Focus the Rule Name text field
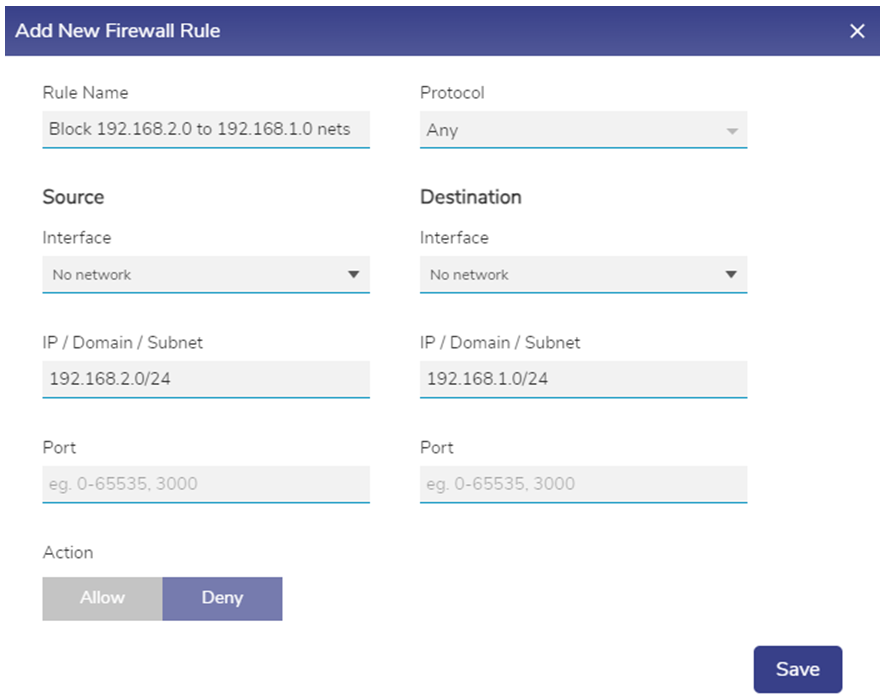Image resolution: width=880 pixels, height=700 pixels. tap(205, 129)
